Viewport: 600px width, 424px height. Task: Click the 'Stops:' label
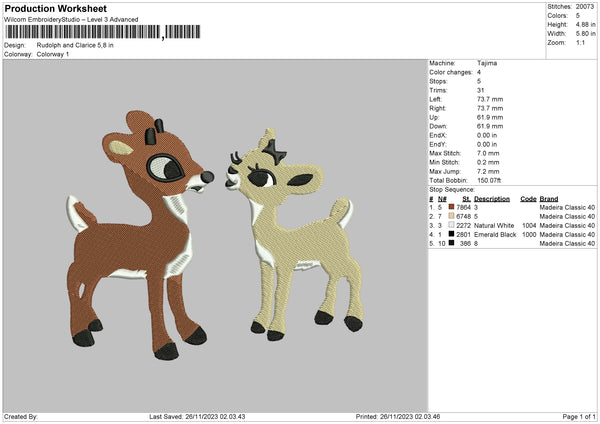(x=438, y=81)
